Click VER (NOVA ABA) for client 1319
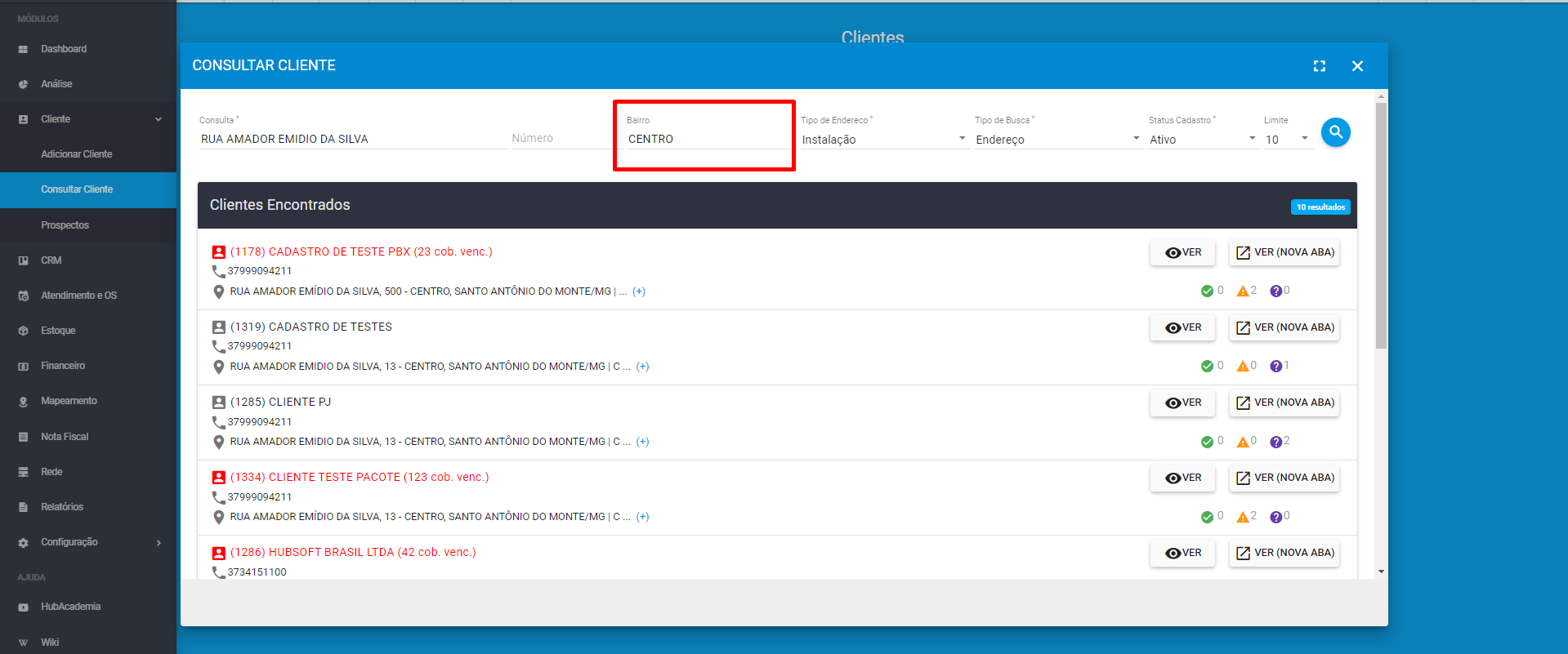 [1284, 327]
